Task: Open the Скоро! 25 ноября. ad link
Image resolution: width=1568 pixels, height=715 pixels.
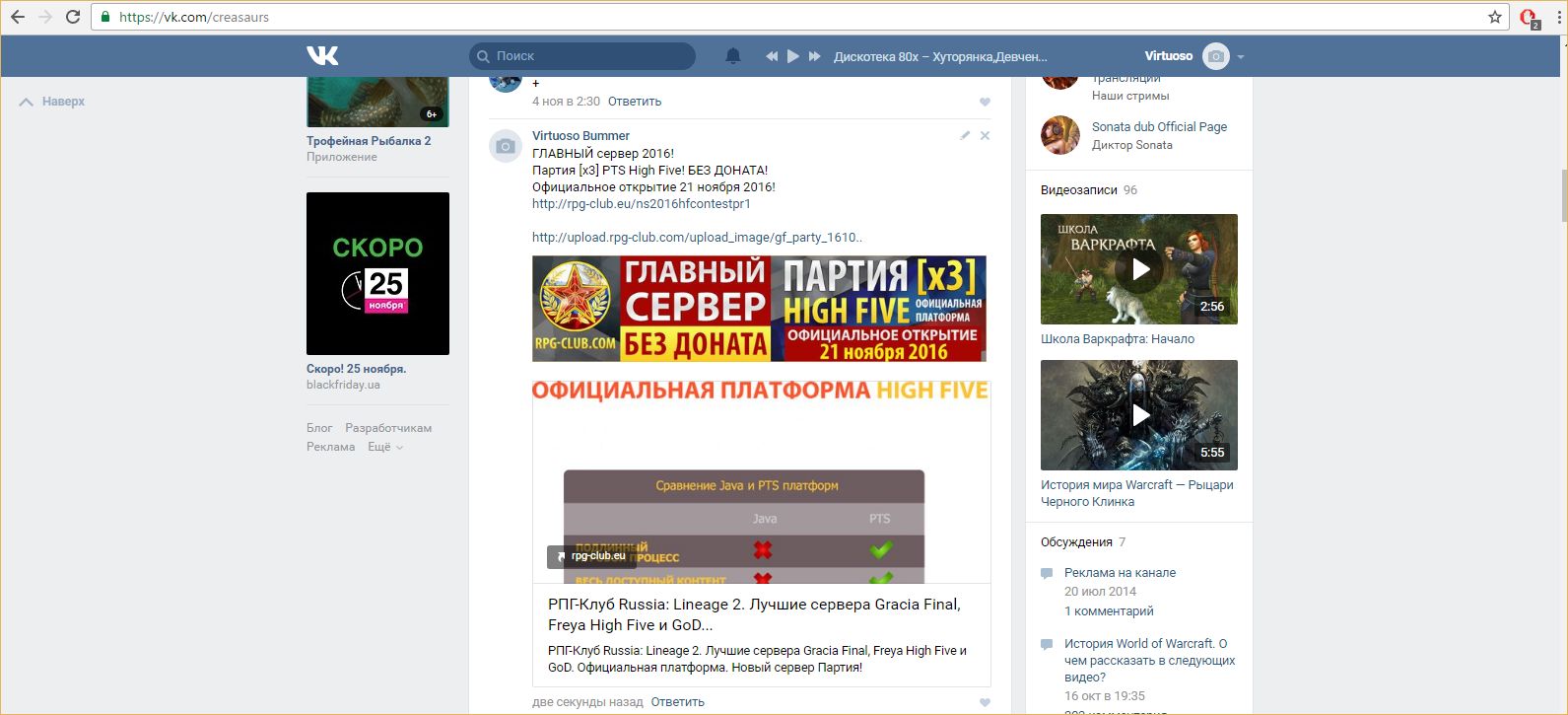Action: point(356,369)
